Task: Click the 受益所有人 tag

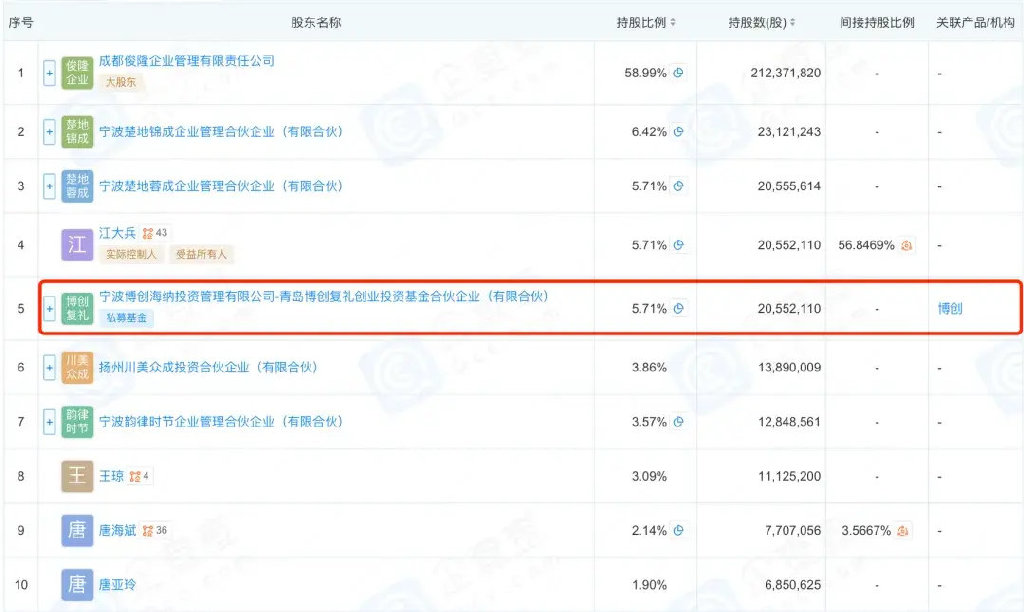Action: click(201, 254)
